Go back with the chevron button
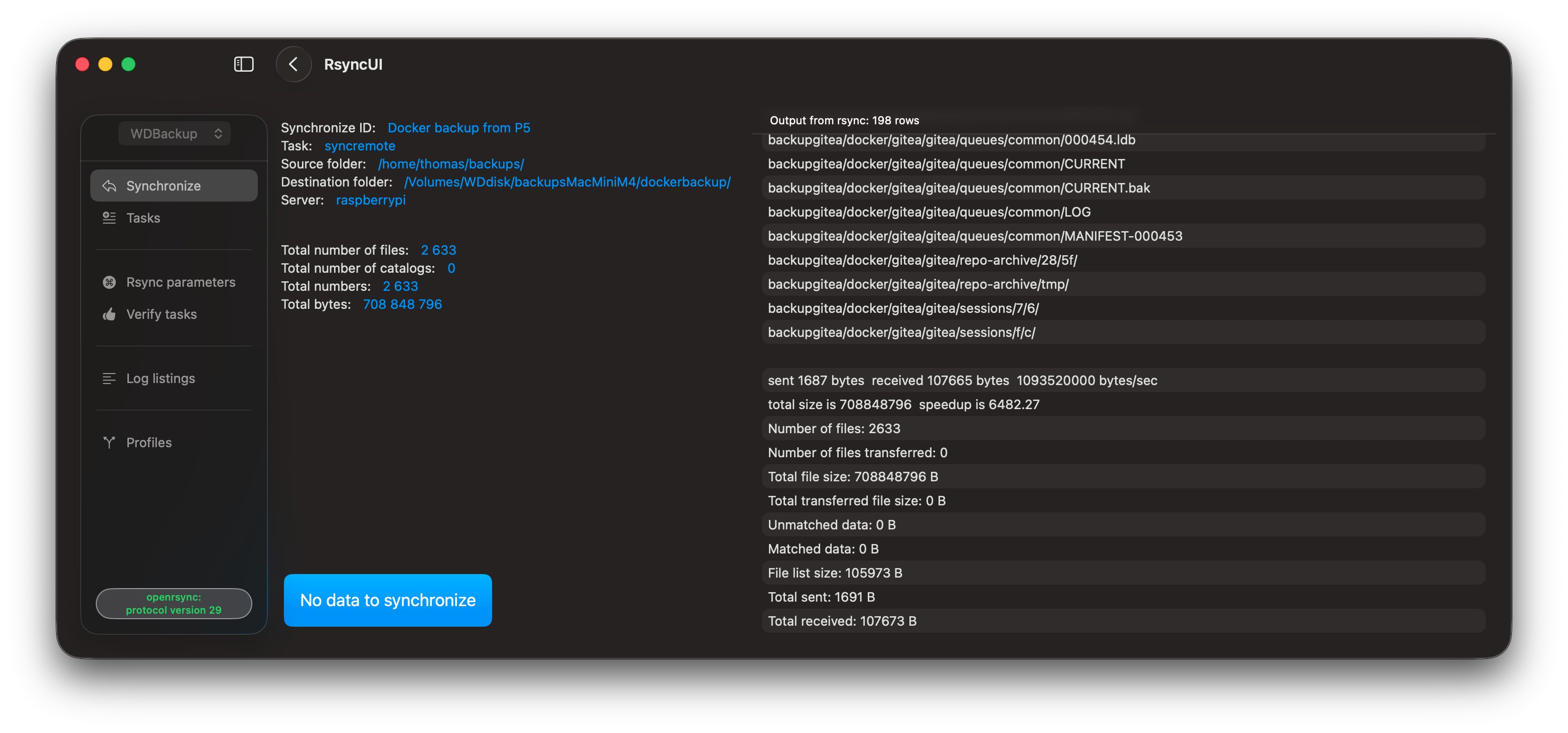This screenshot has height=733, width=1568. [293, 64]
